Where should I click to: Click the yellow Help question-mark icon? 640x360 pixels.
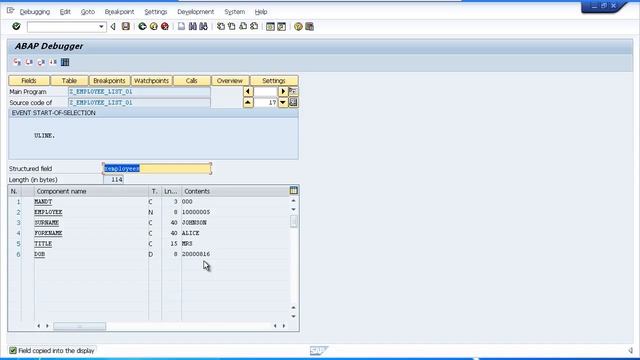pos(298,27)
